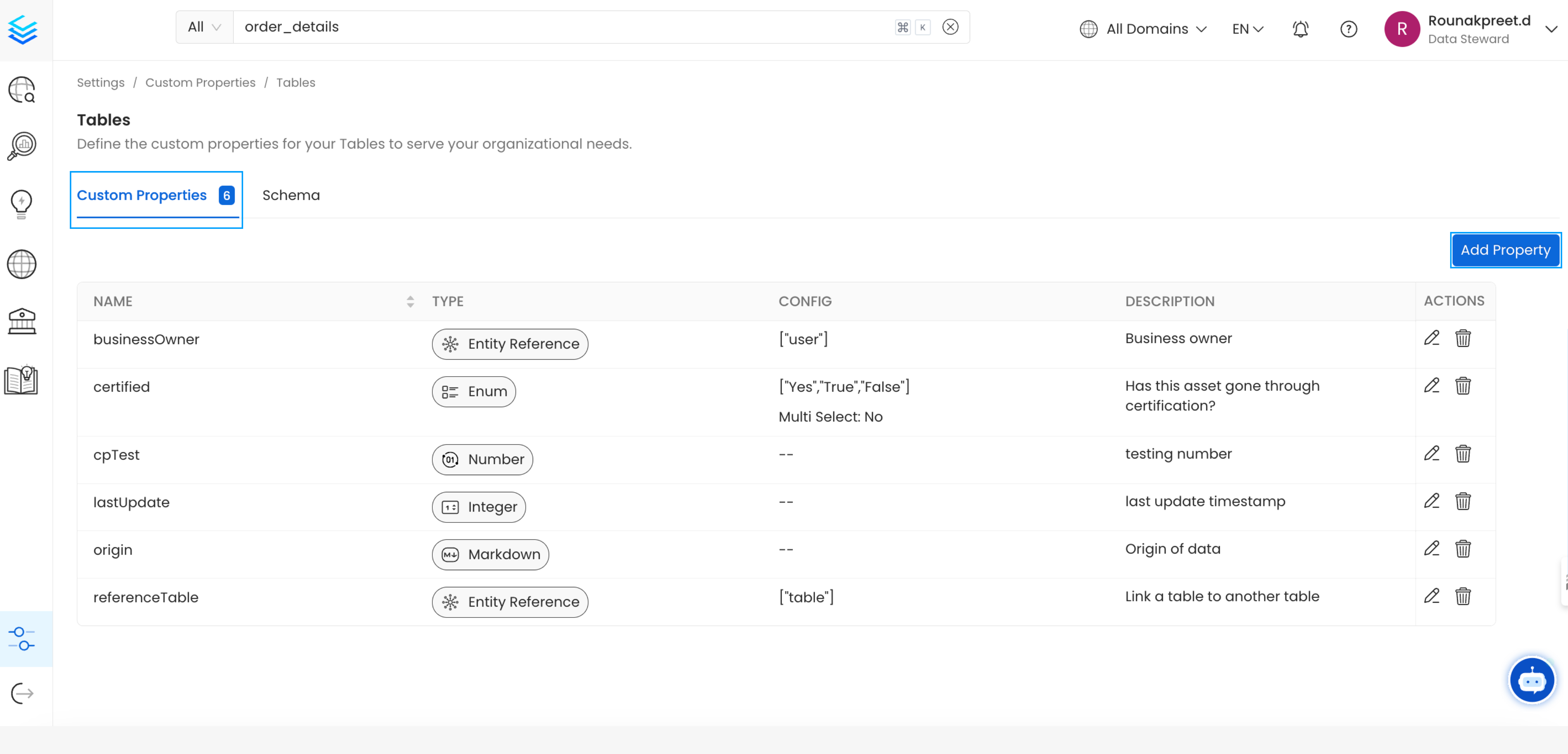The image size is (1568, 754).
Task: Expand the All search scope dropdown
Action: click(204, 27)
